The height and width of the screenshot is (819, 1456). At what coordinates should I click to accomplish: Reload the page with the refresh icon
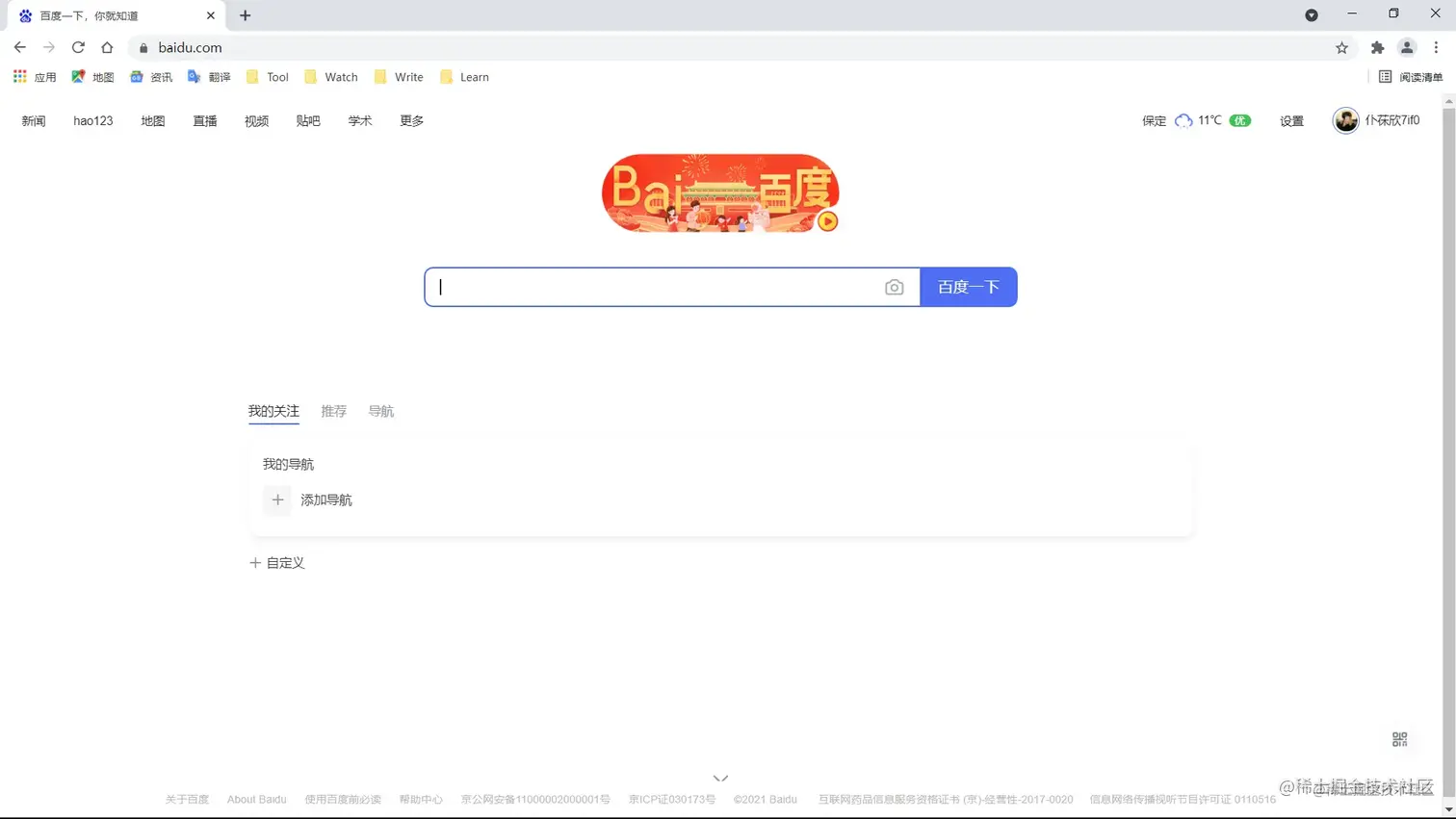[78, 47]
